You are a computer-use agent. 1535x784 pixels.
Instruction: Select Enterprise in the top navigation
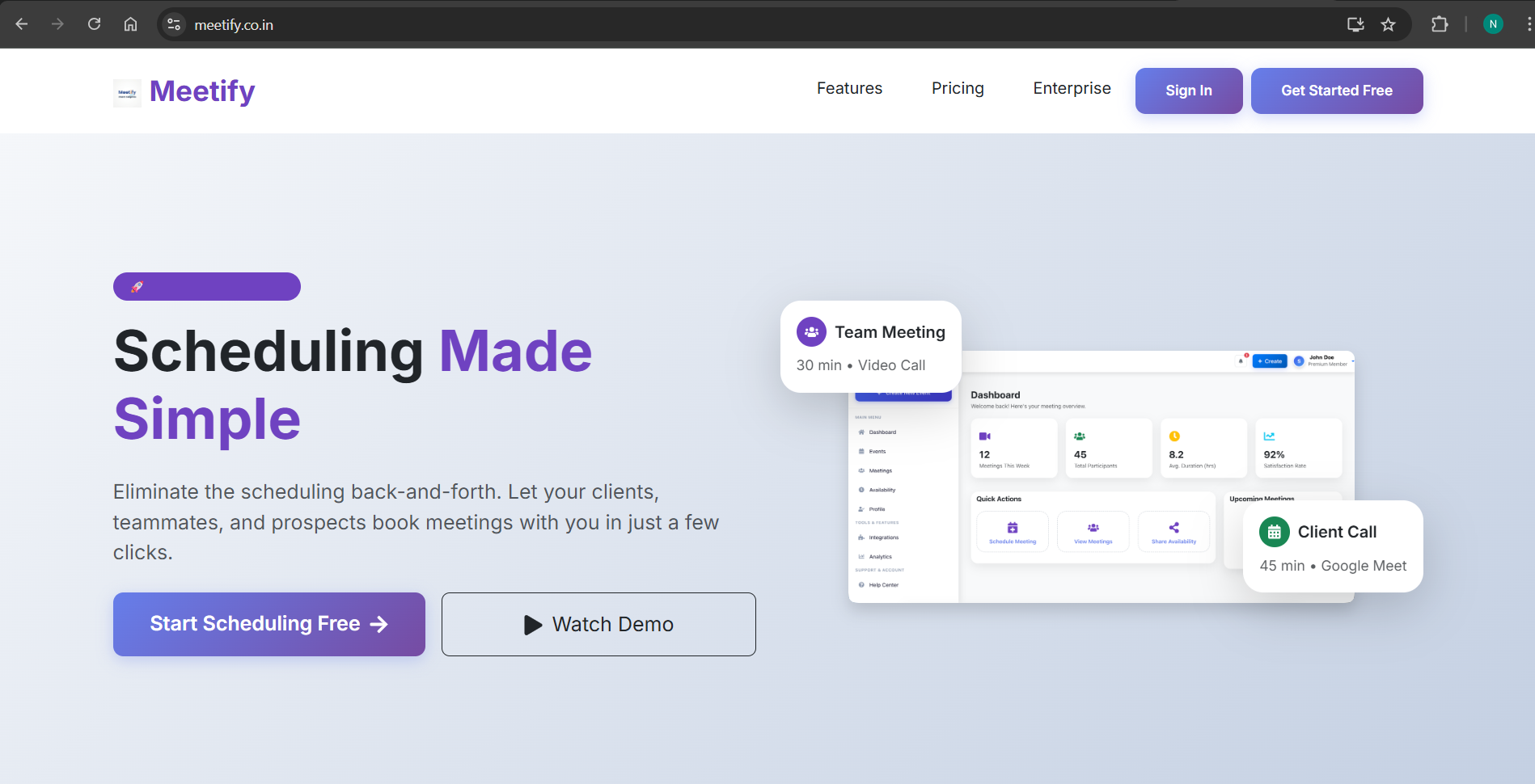click(x=1072, y=89)
